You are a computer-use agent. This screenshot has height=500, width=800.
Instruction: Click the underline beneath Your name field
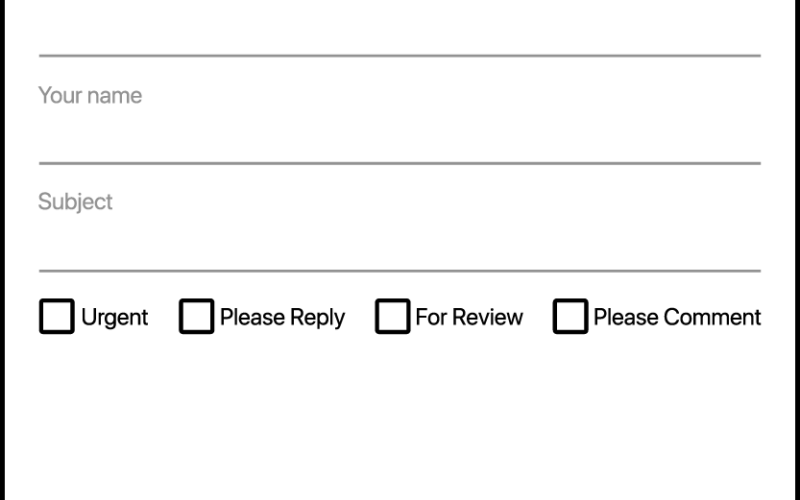[x=400, y=163]
